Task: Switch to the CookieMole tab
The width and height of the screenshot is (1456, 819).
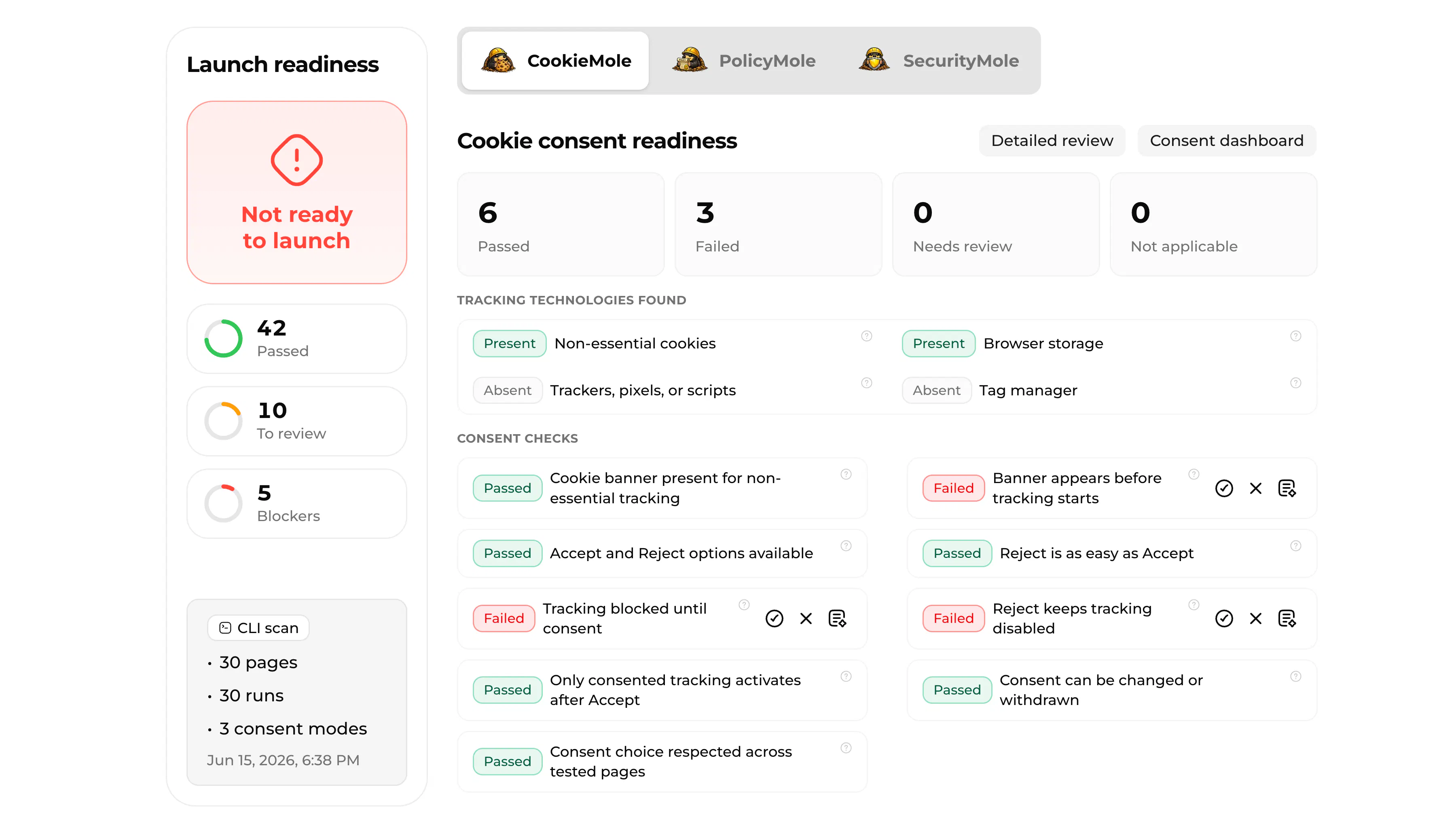Action: point(555,61)
